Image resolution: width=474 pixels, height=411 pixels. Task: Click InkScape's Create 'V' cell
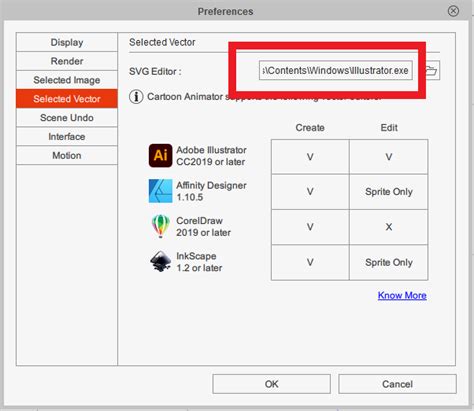[x=310, y=262]
